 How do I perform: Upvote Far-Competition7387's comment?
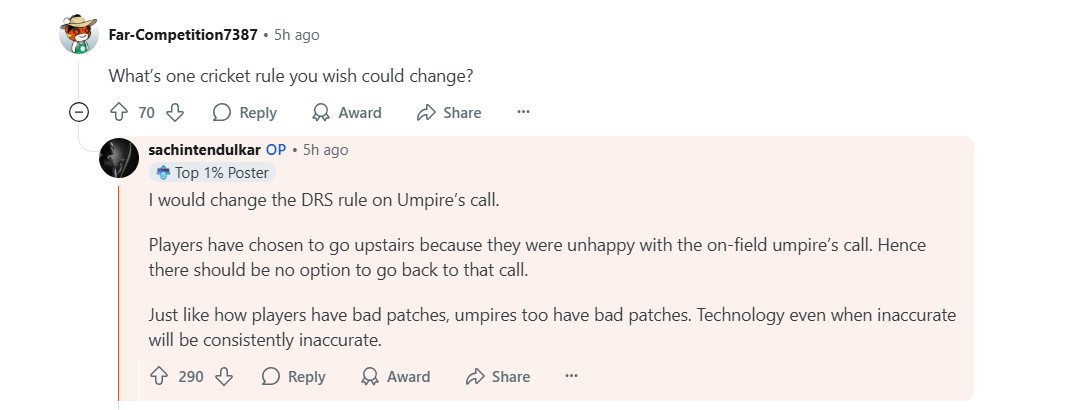pos(118,113)
